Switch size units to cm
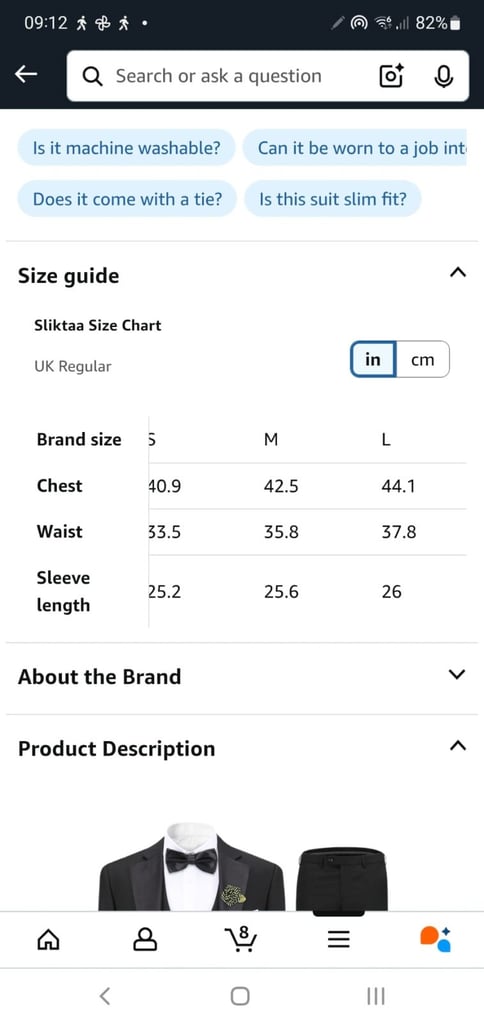This screenshot has height=1024, width=484. 423,359
